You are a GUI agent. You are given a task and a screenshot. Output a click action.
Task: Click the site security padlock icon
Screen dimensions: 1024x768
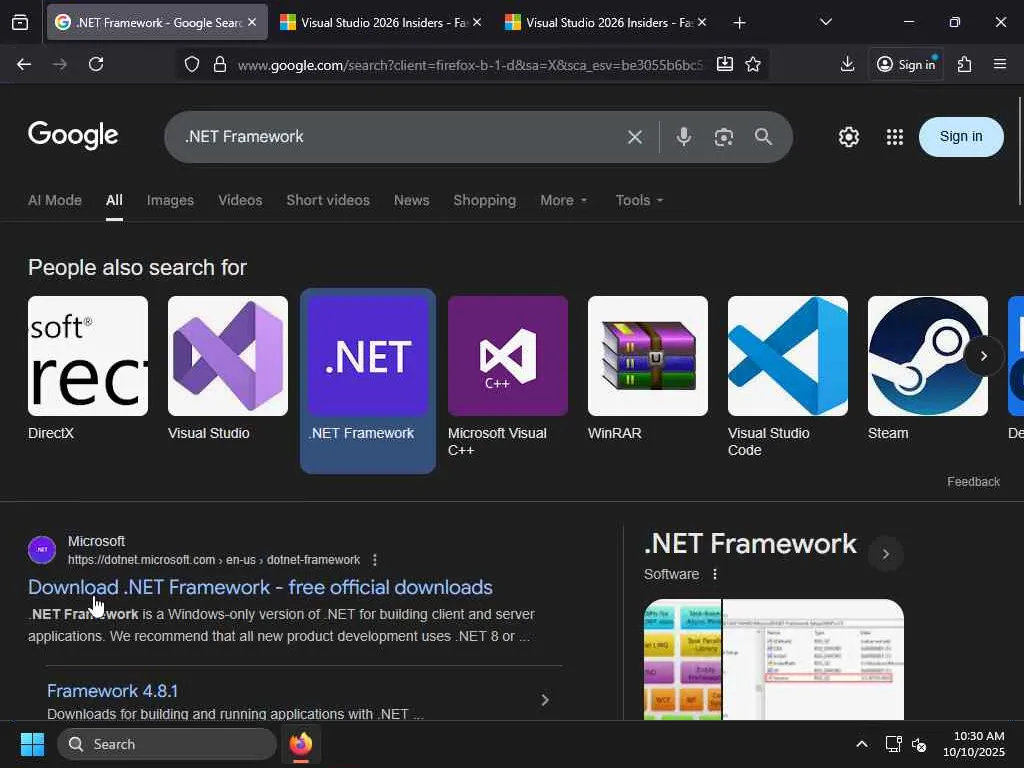coord(220,64)
